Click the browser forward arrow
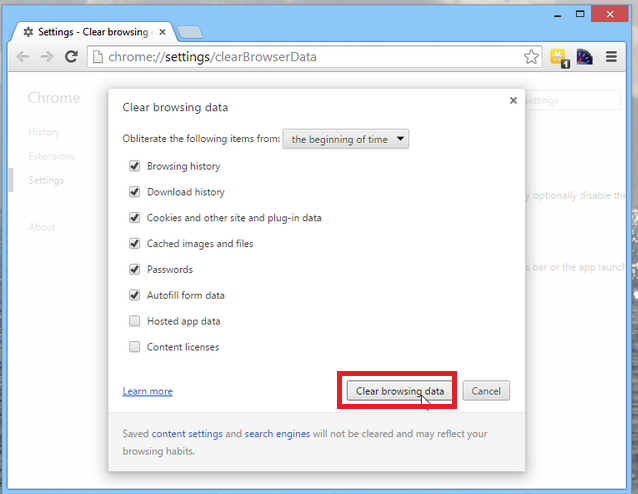Image resolution: width=638 pixels, height=494 pixels. click(47, 57)
